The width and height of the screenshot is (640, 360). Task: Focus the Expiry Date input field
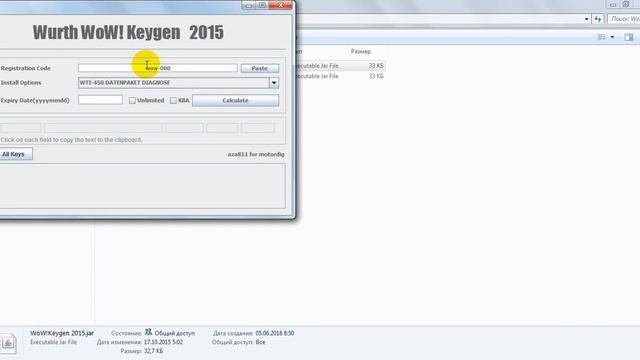tap(100, 100)
